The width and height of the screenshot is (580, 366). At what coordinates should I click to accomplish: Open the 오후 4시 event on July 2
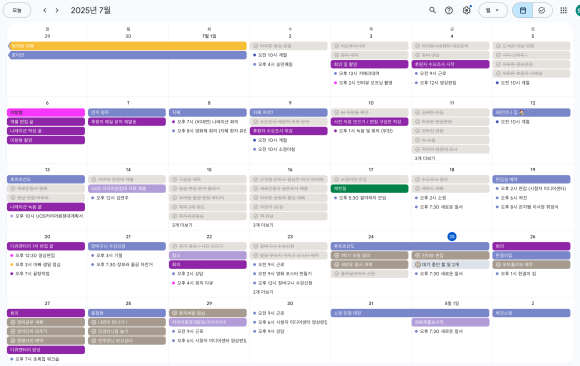(x=275, y=64)
